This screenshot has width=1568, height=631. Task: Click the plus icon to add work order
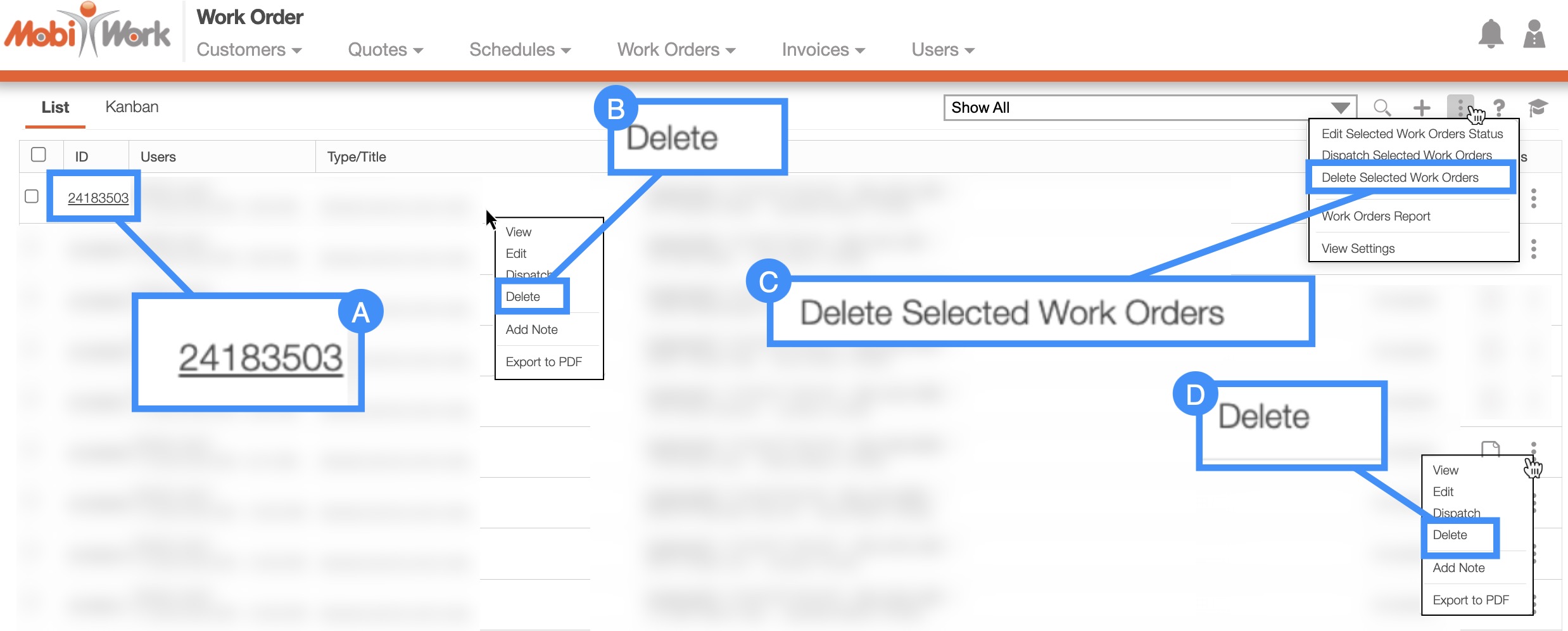[x=1422, y=108]
